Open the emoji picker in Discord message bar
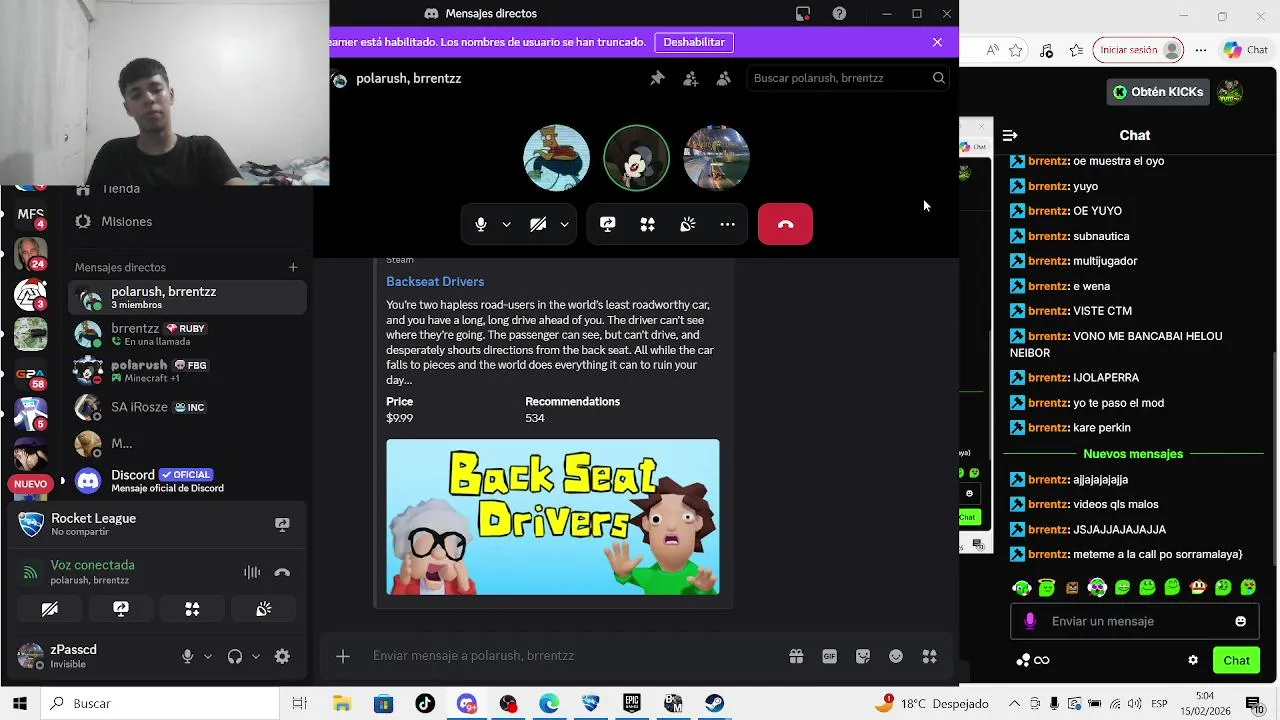Viewport: 1280px width, 720px height. [x=896, y=656]
